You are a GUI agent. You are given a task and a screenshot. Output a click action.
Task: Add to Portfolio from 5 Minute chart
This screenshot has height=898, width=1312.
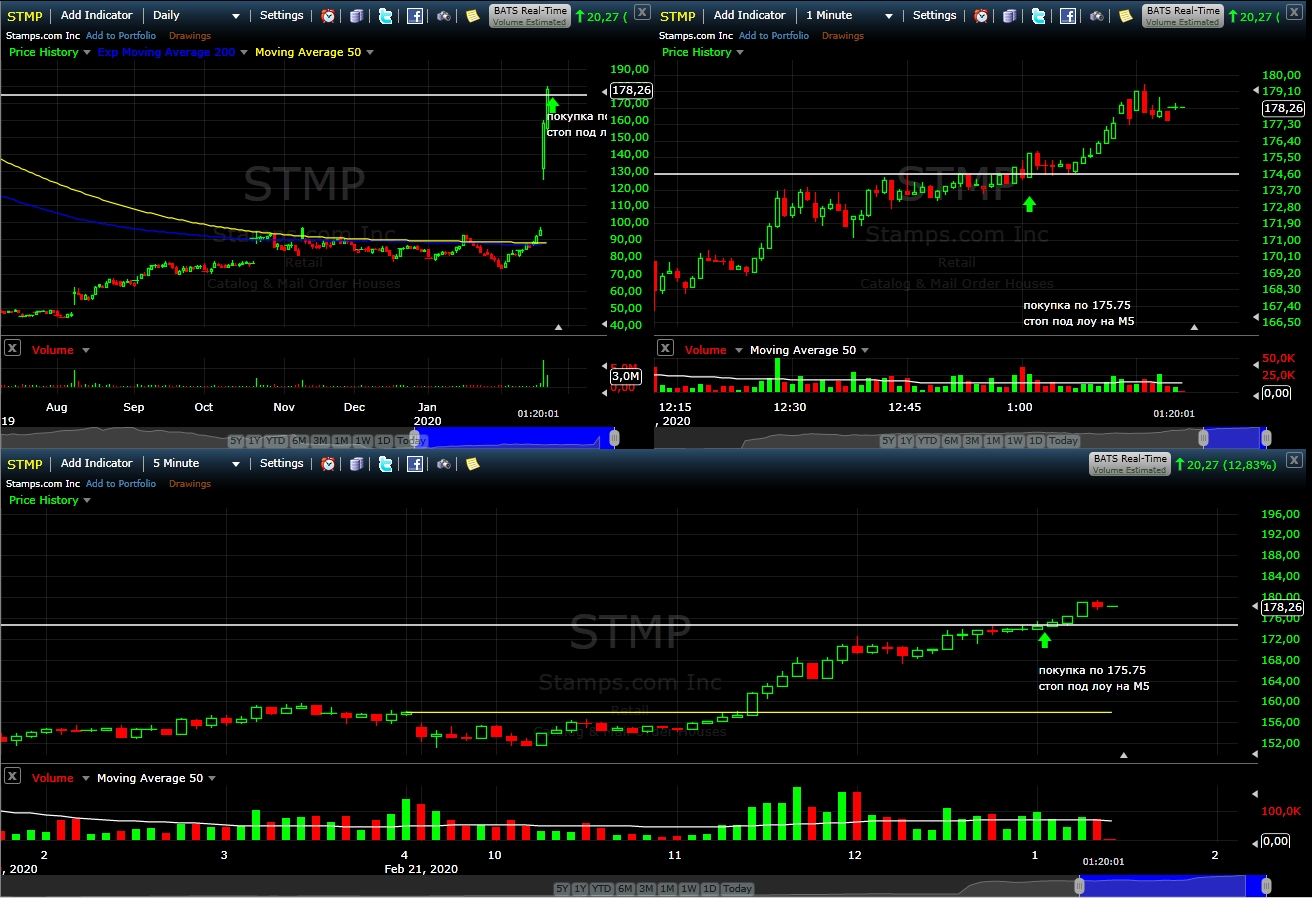[x=121, y=484]
